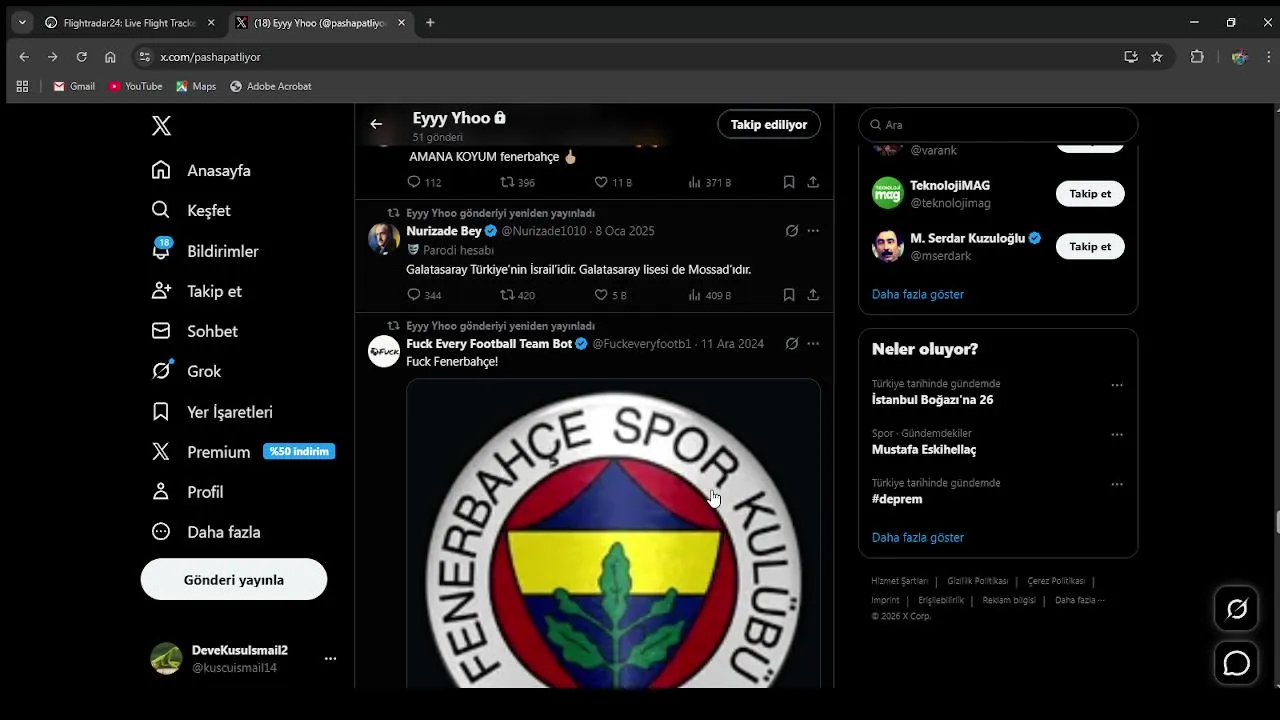Switch to Flightradar24 browser tab
Screen dimensions: 1280x720
click(131, 22)
